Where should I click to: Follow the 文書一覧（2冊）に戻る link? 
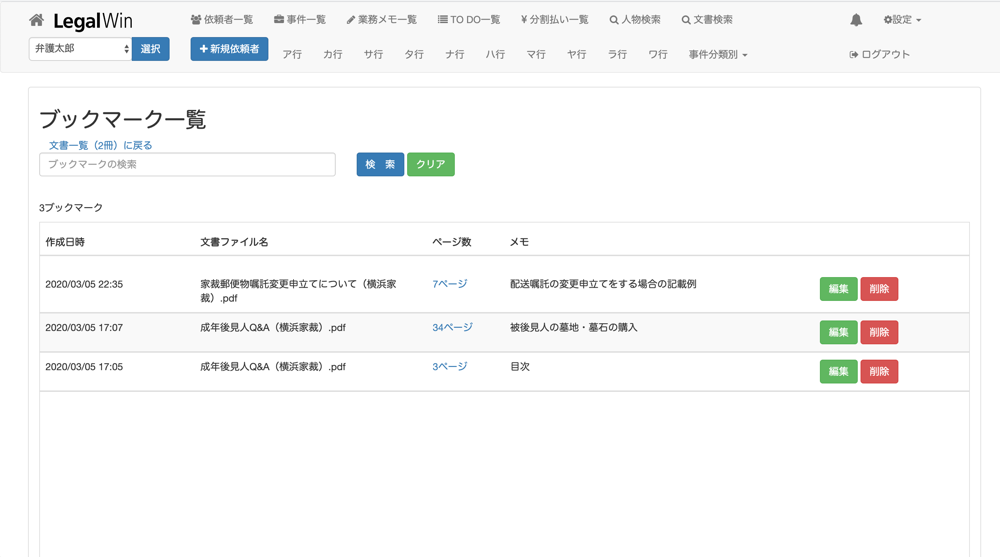click(100, 145)
